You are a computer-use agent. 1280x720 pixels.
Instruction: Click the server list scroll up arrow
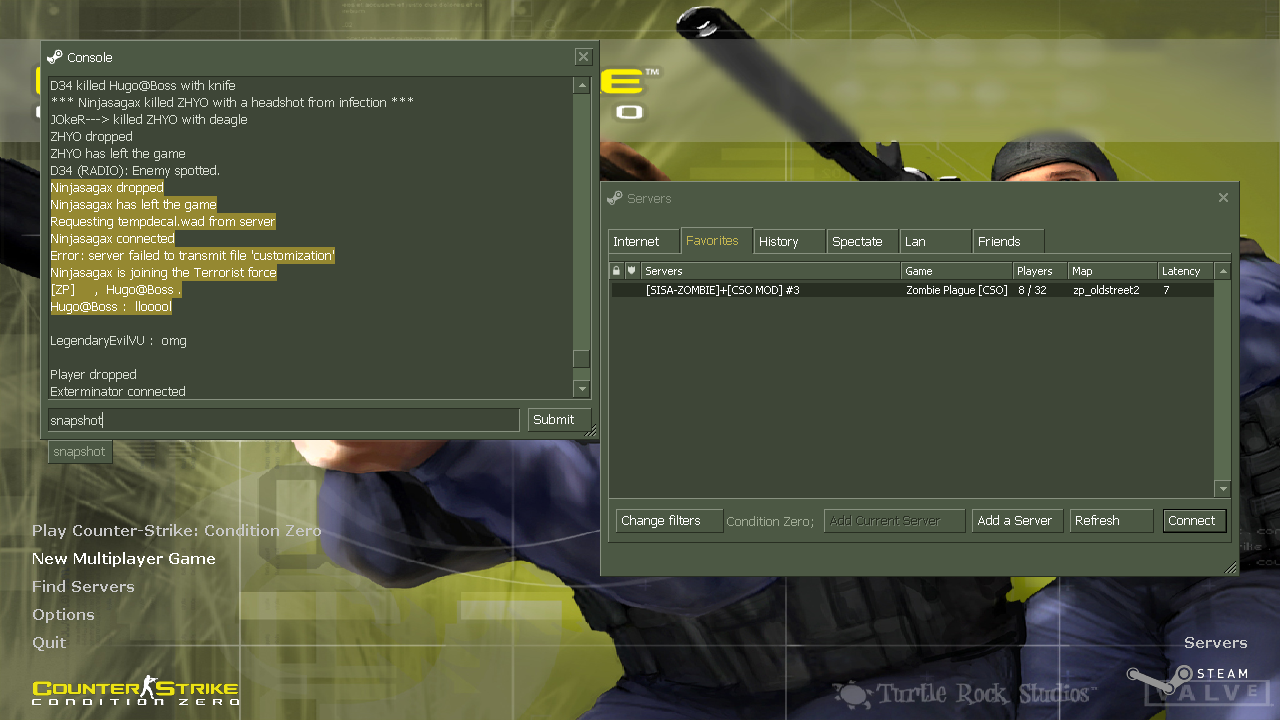coord(1222,271)
